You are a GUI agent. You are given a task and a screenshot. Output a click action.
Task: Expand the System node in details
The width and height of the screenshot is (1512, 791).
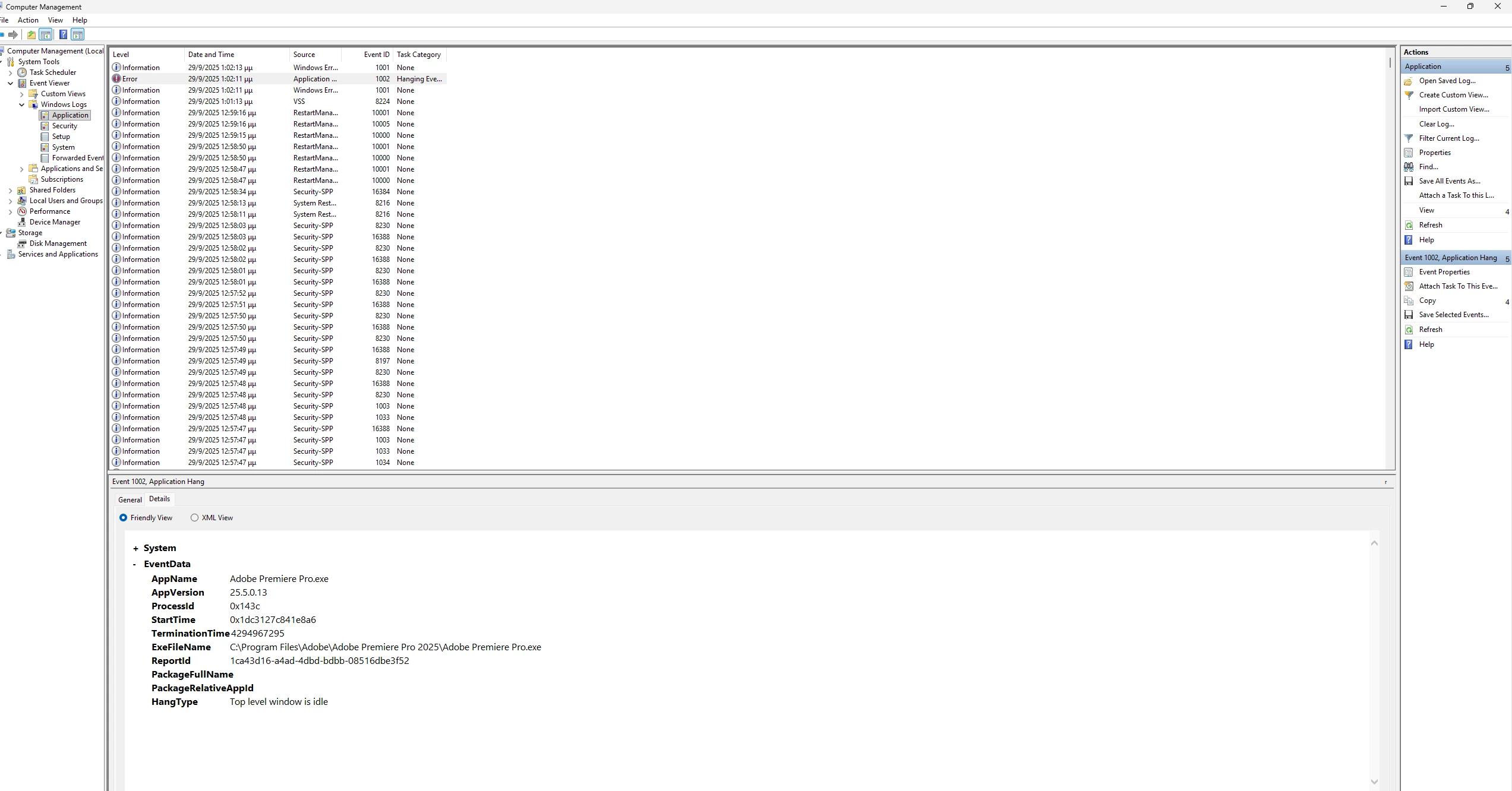point(135,549)
